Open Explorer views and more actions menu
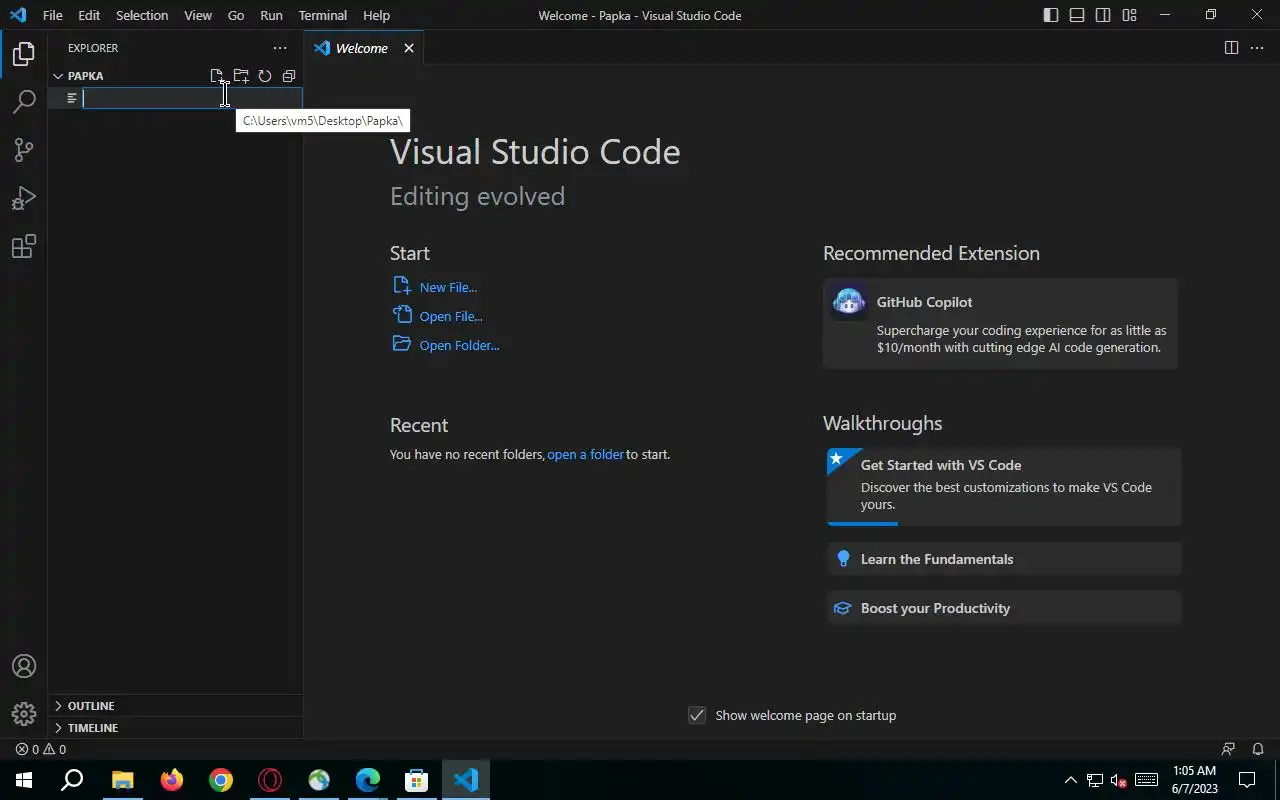The height and width of the screenshot is (800, 1280). coord(280,48)
